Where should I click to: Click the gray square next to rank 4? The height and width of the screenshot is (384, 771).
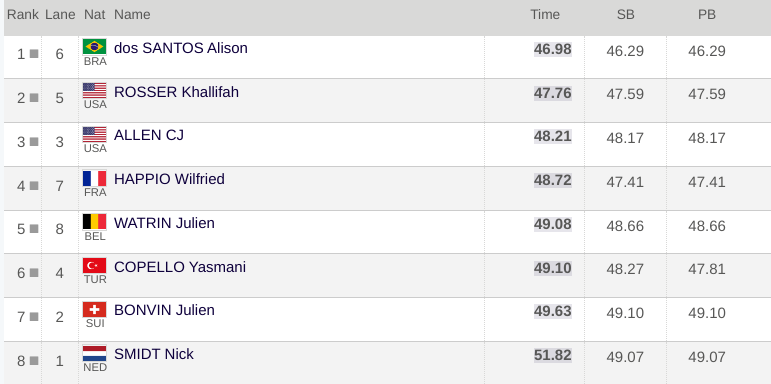click(34, 185)
